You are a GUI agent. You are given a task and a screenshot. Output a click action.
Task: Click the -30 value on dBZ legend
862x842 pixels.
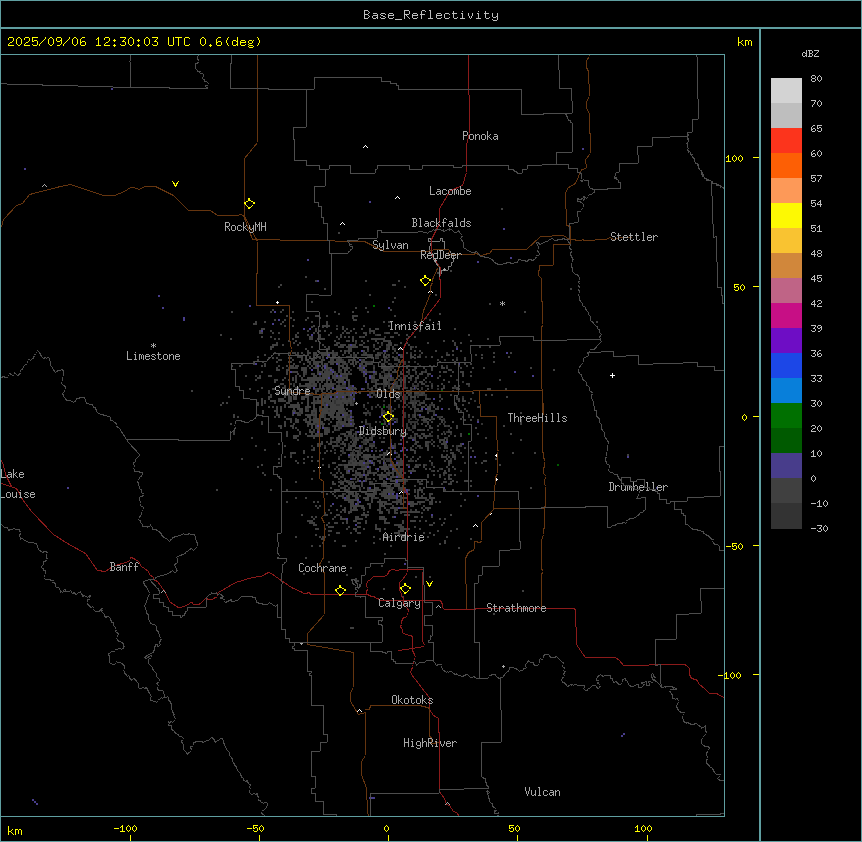tap(819, 529)
